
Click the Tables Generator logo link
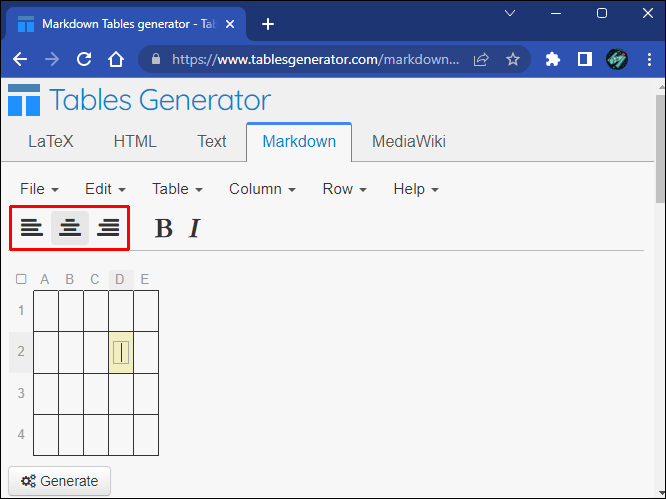[x=140, y=100]
